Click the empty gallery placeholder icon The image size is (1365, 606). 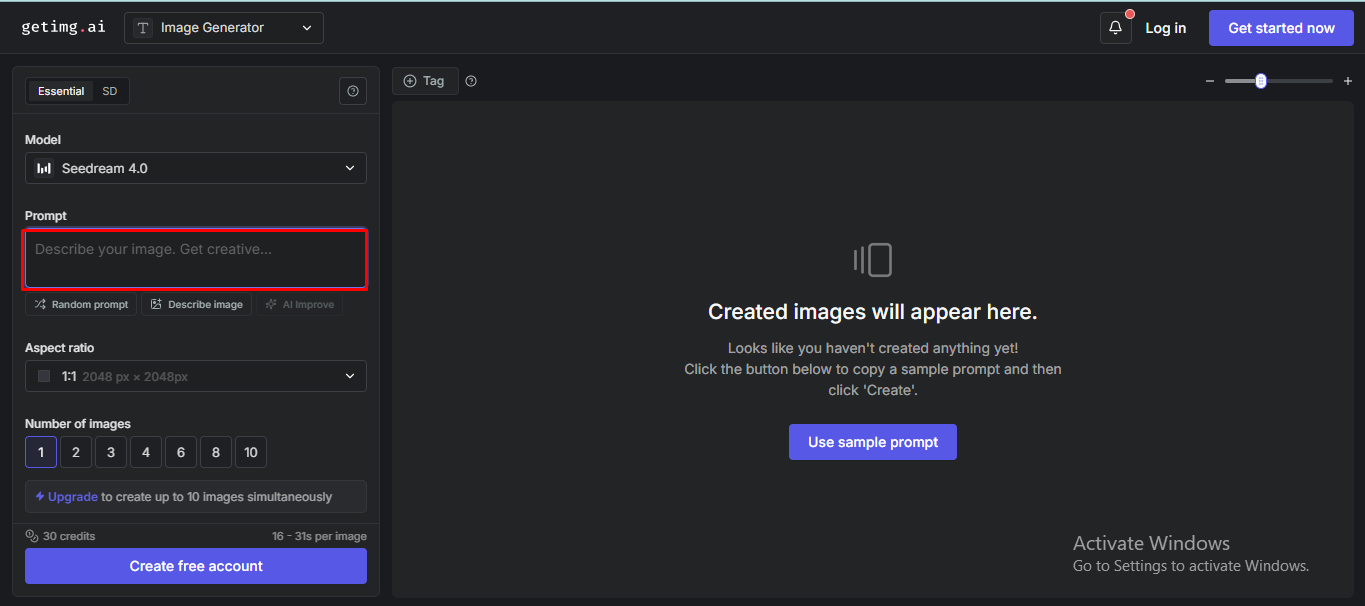873,260
